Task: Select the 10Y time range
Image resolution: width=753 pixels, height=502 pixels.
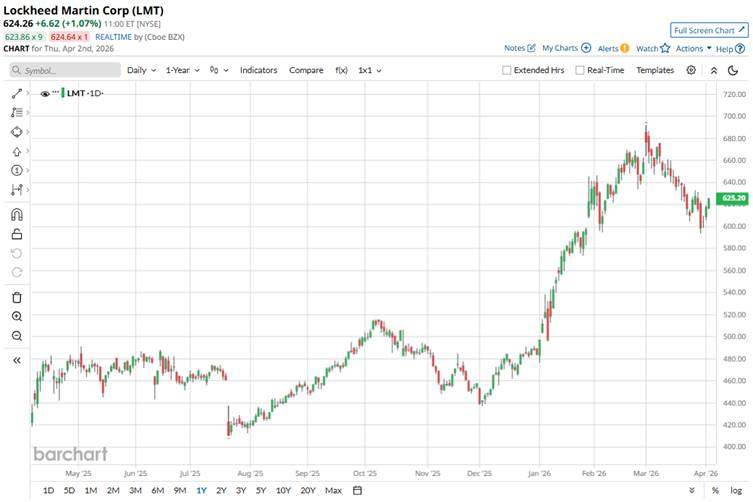Action: pyautogui.click(x=283, y=490)
